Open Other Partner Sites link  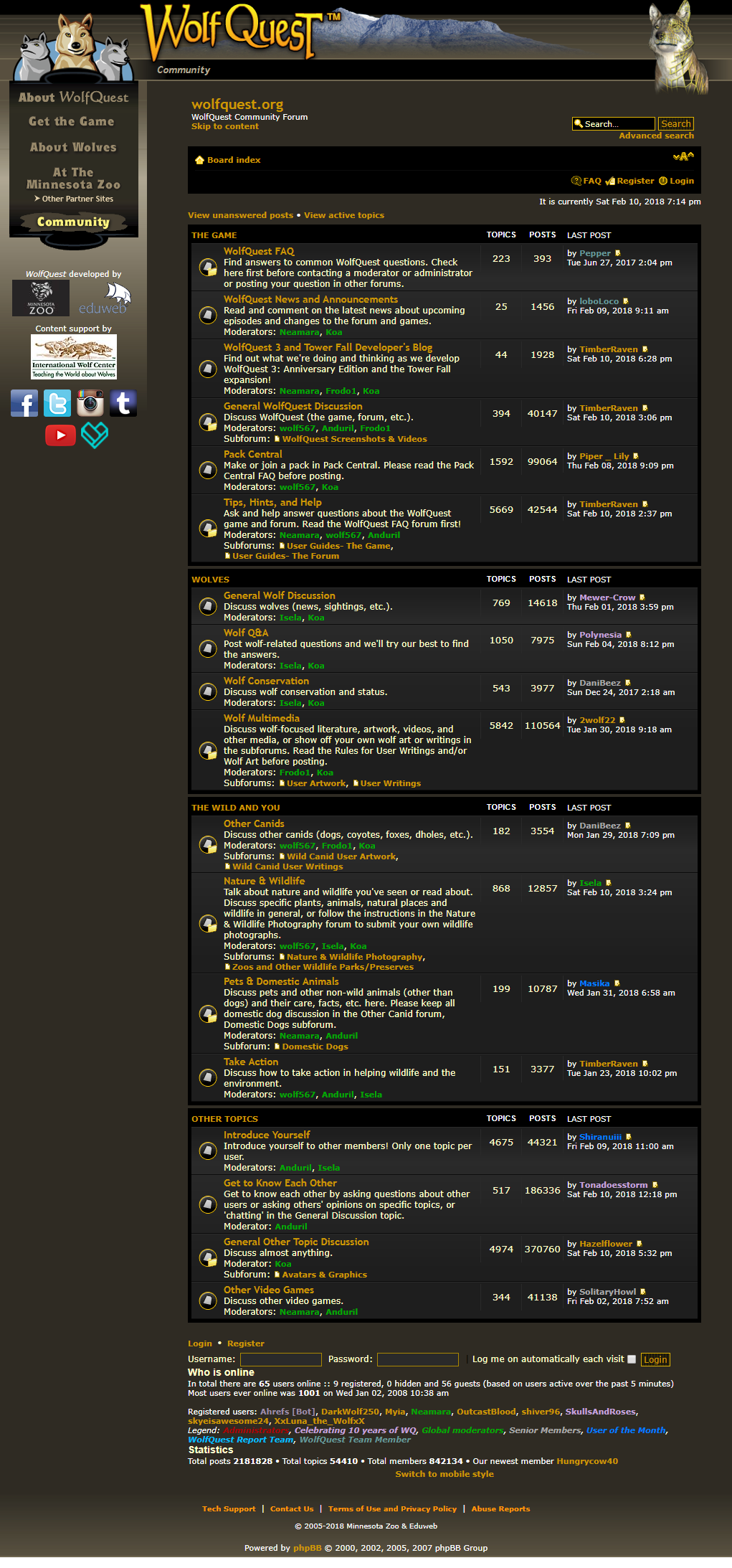coord(74,199)
